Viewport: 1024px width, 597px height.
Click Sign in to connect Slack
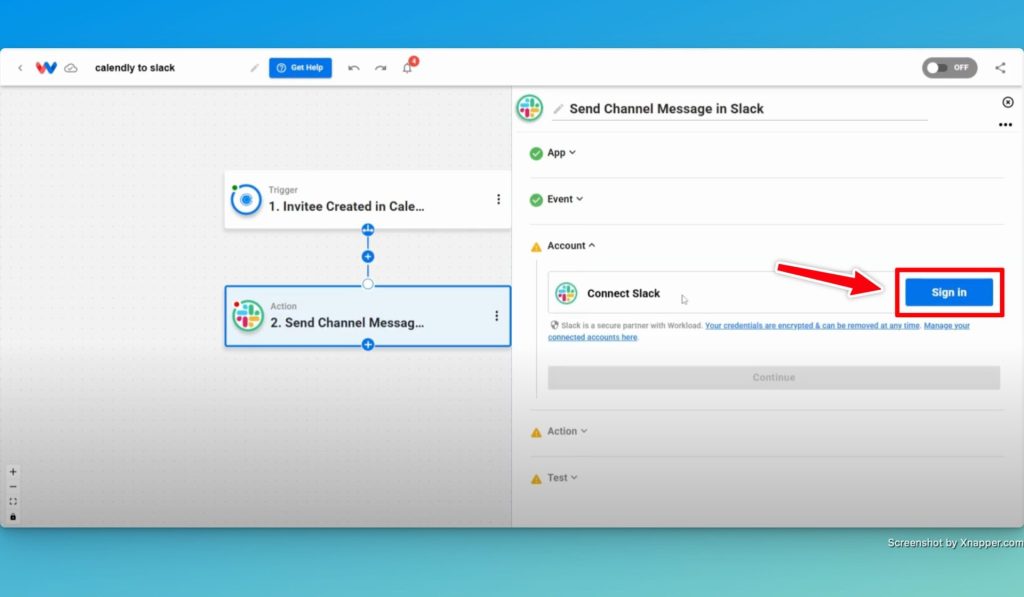(x=949, y=293)
